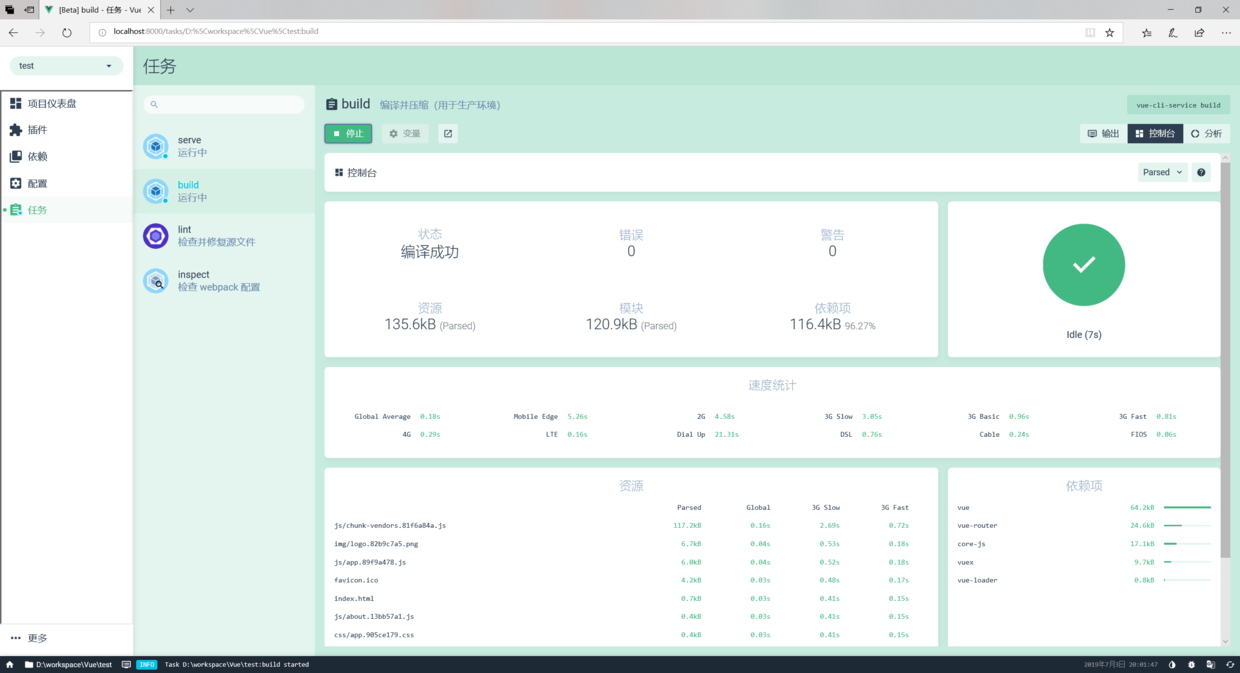This screenshot has width=1240, height=673.
Task: Click js/app.89f9a478.js asset row
Action: click(x=631, y=562)
